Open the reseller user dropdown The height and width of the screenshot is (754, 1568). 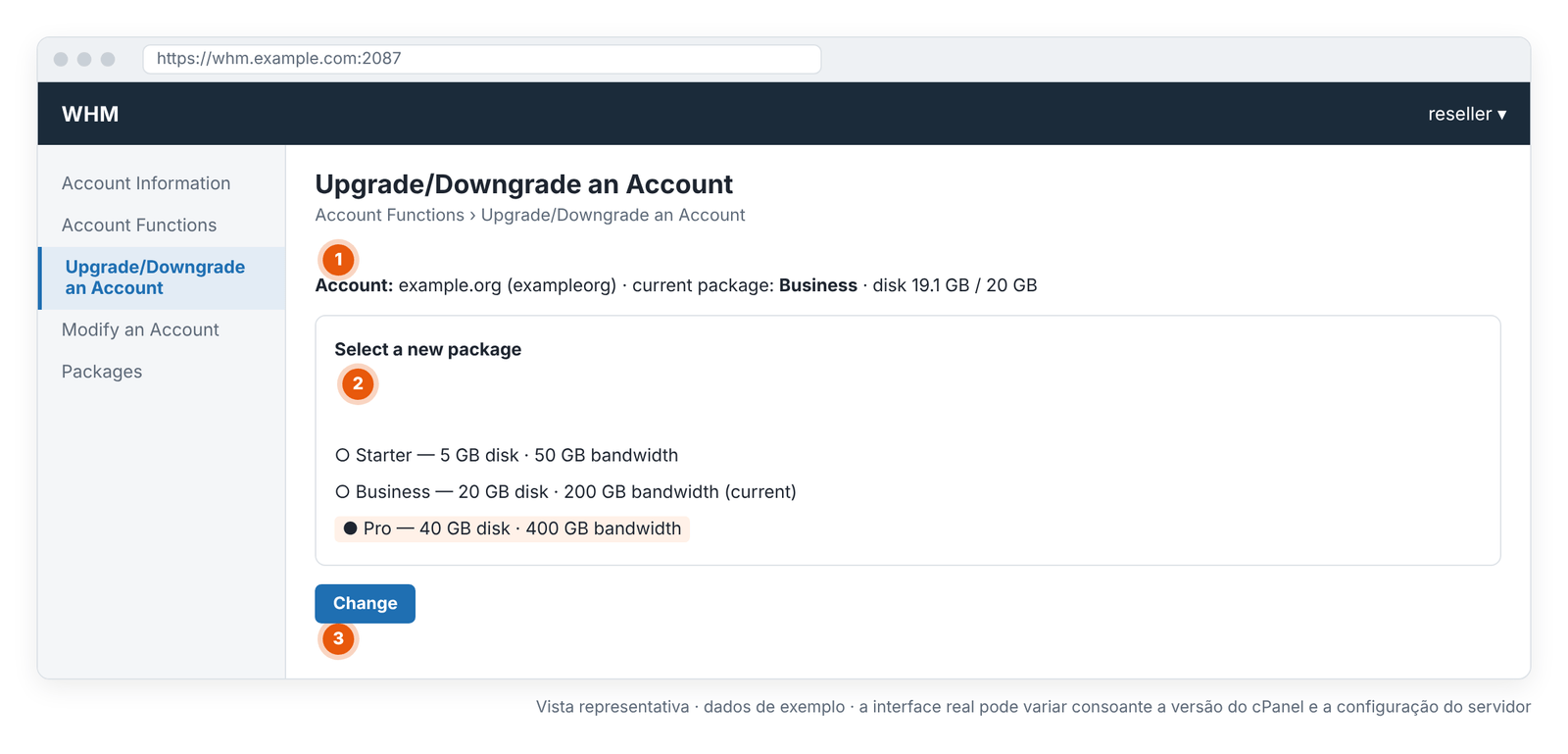tap(1467, 114)
